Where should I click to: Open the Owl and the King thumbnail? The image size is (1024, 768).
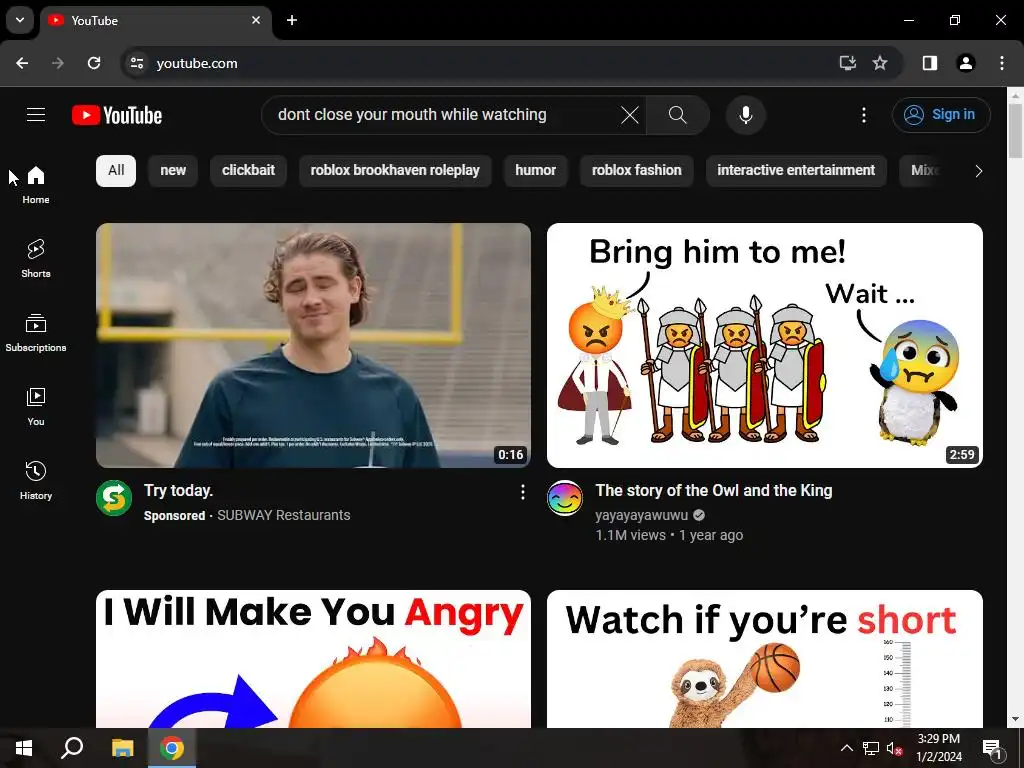tap(765, 345)
